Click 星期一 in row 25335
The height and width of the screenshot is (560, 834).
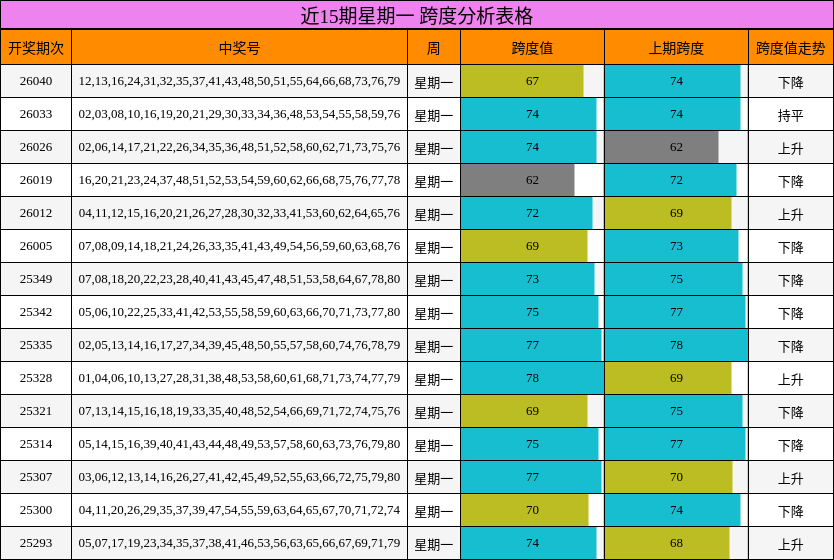(433, 346)
